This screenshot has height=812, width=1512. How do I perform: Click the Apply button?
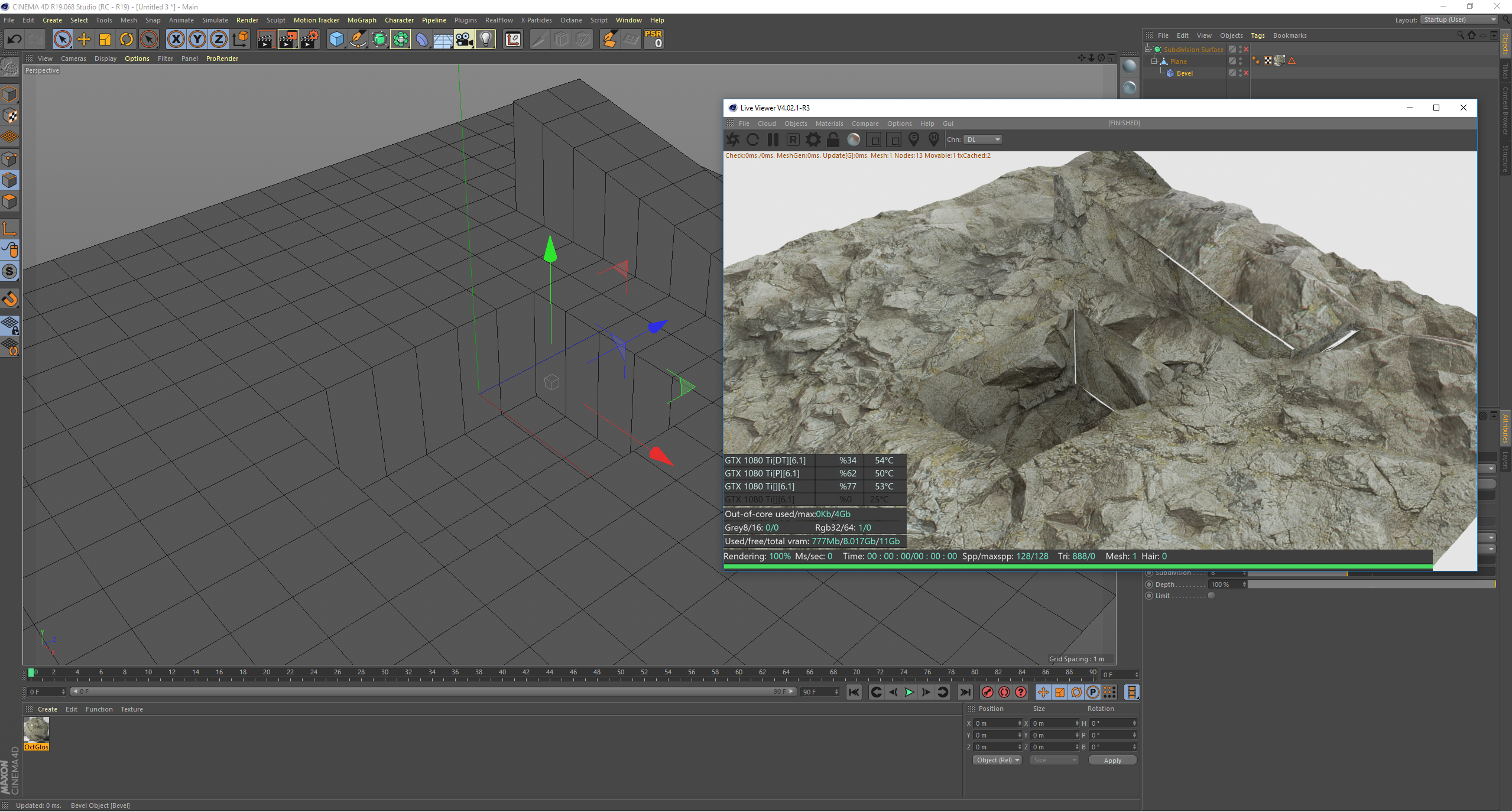coord(1112,761)
